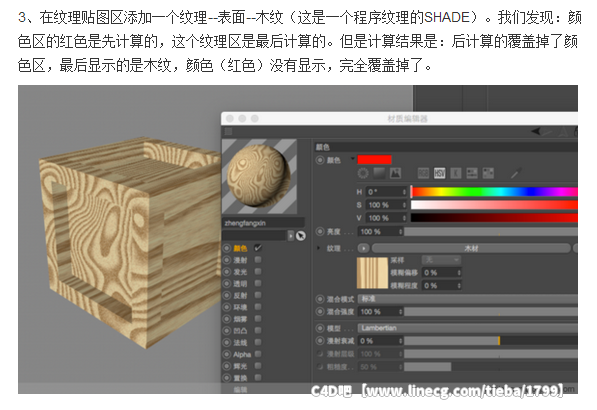Viewport: 597px width, 410px height.
Task: Click the value V gradient slider
Action: (x=494, y=218)
